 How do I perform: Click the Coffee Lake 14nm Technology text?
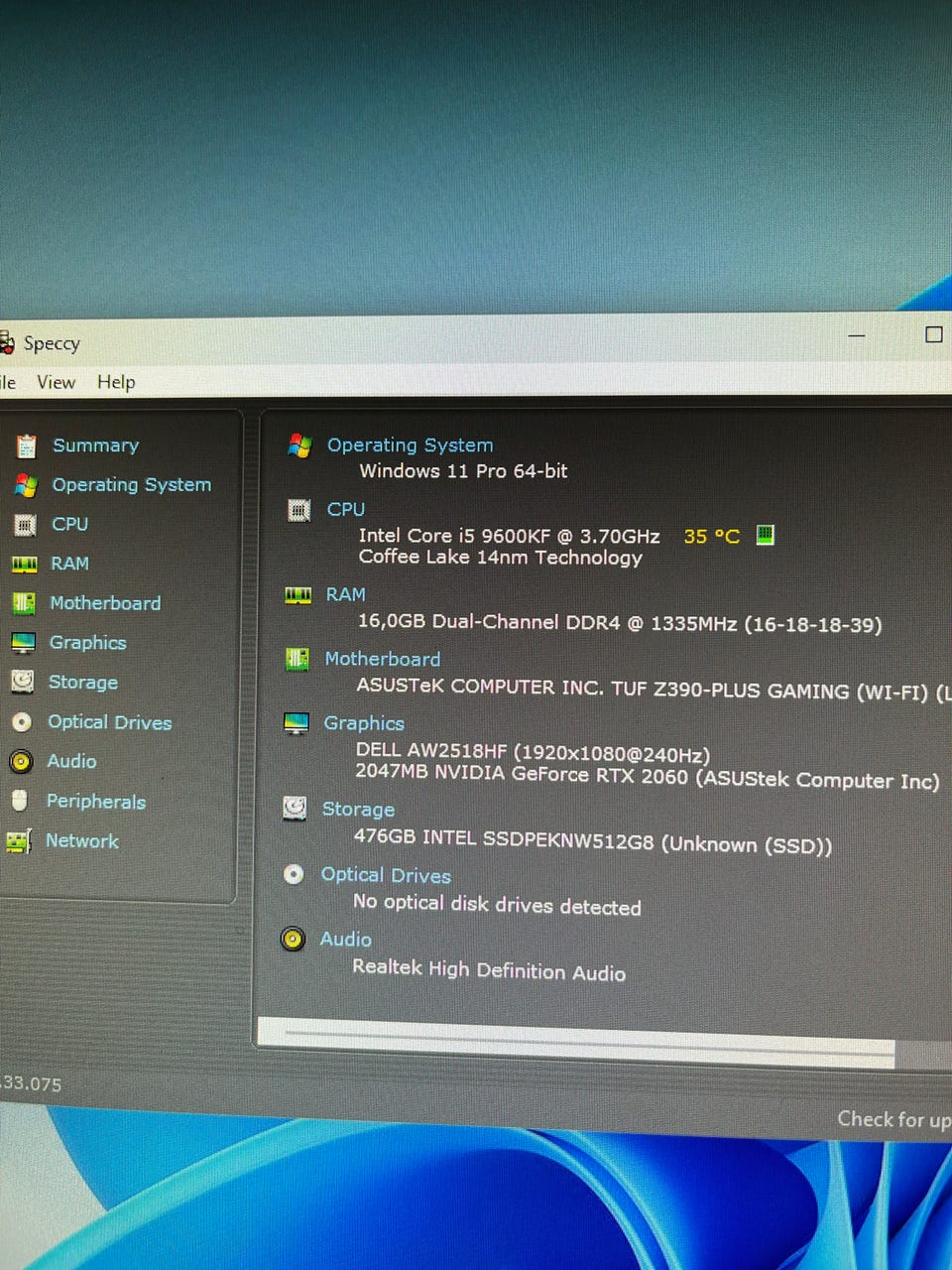click(x=501, y=558)
